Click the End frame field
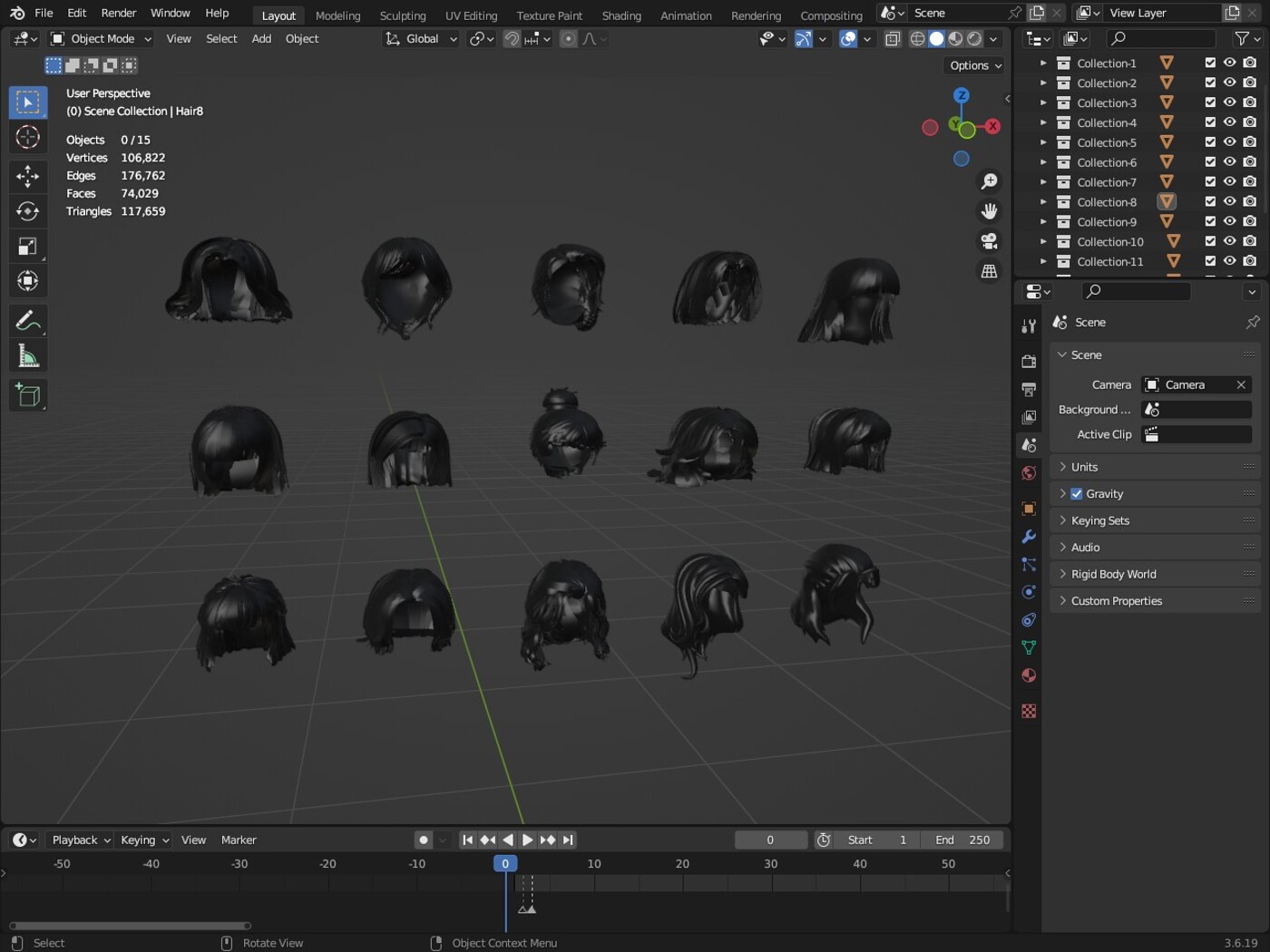 click(962, 840)
